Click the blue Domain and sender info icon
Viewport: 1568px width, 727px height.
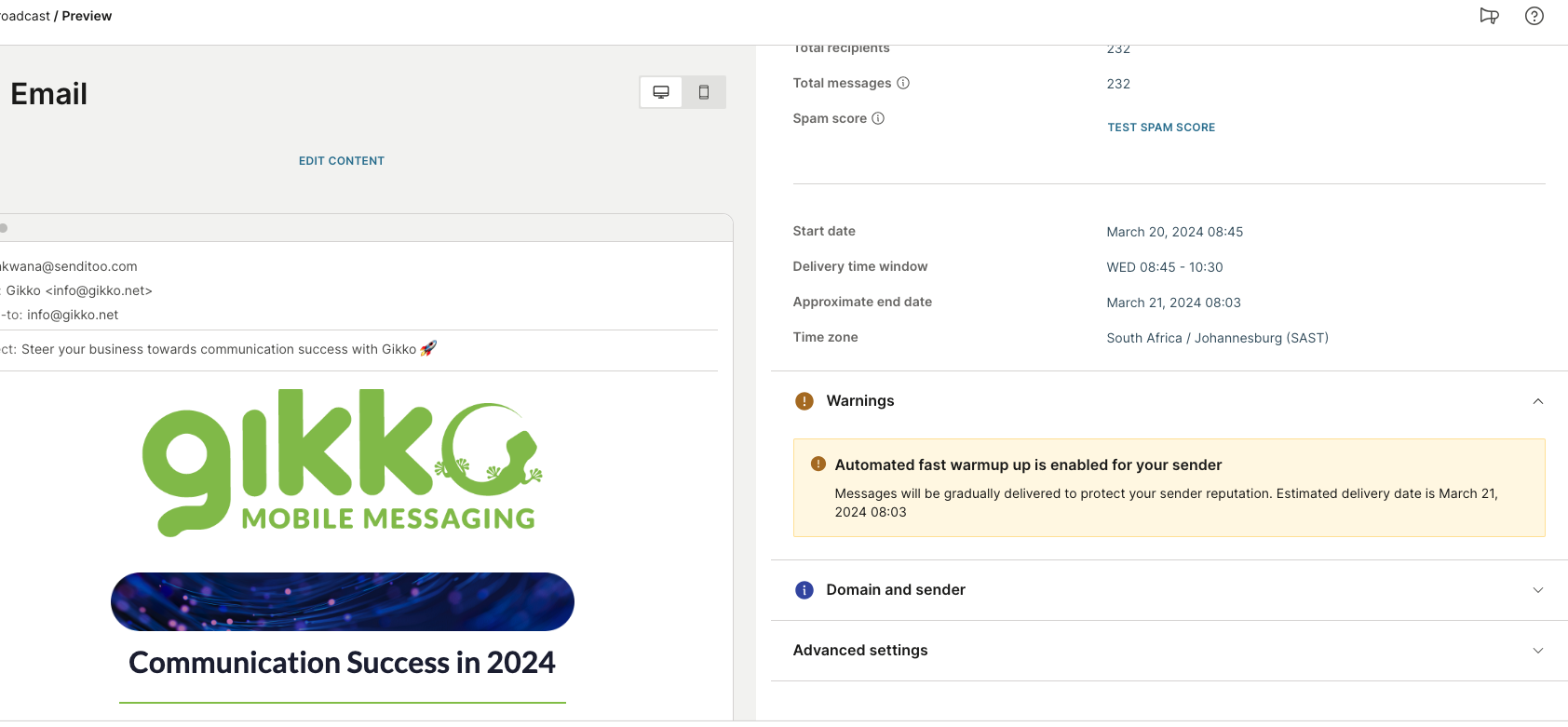click(804, 590)
